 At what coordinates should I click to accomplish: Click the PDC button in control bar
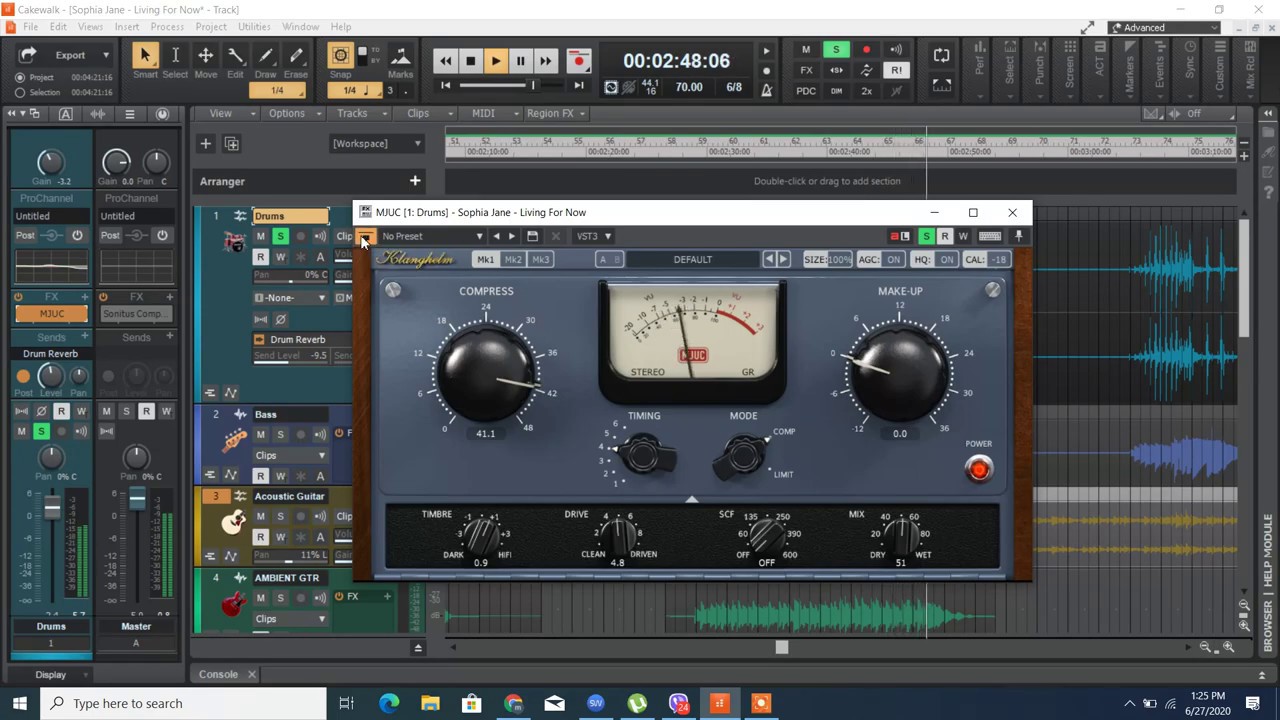pos(806,91)
